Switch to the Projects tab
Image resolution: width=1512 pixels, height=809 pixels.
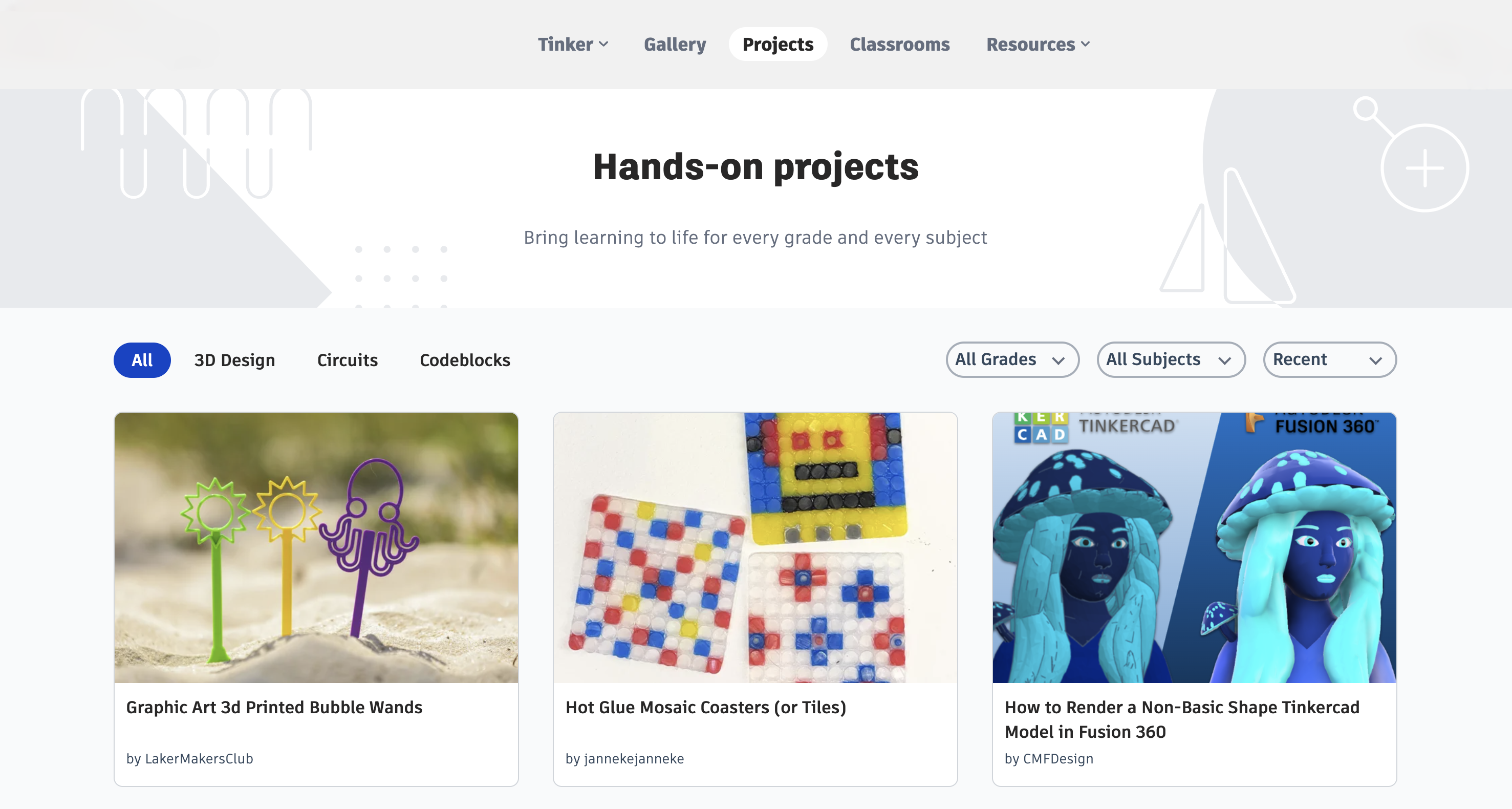point(777,44)
